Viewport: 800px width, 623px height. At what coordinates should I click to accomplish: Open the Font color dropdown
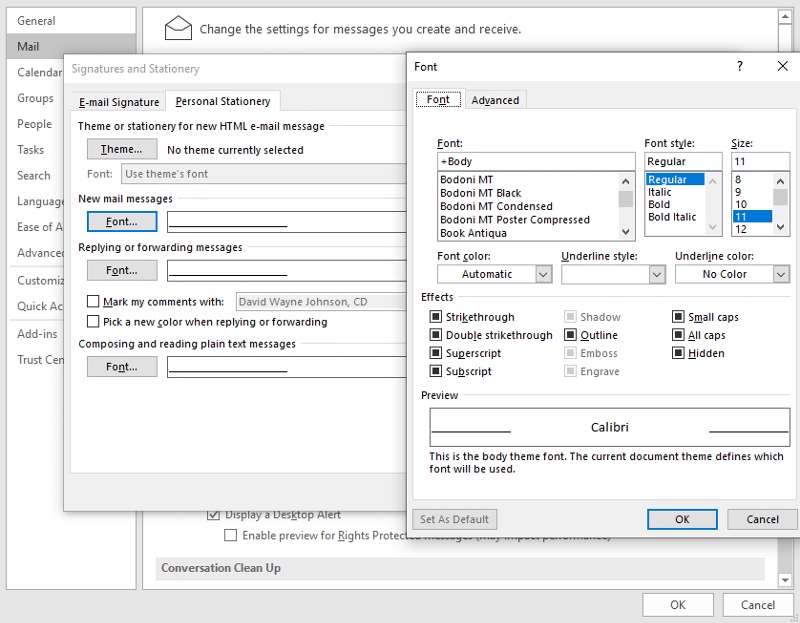click(495, 274)
